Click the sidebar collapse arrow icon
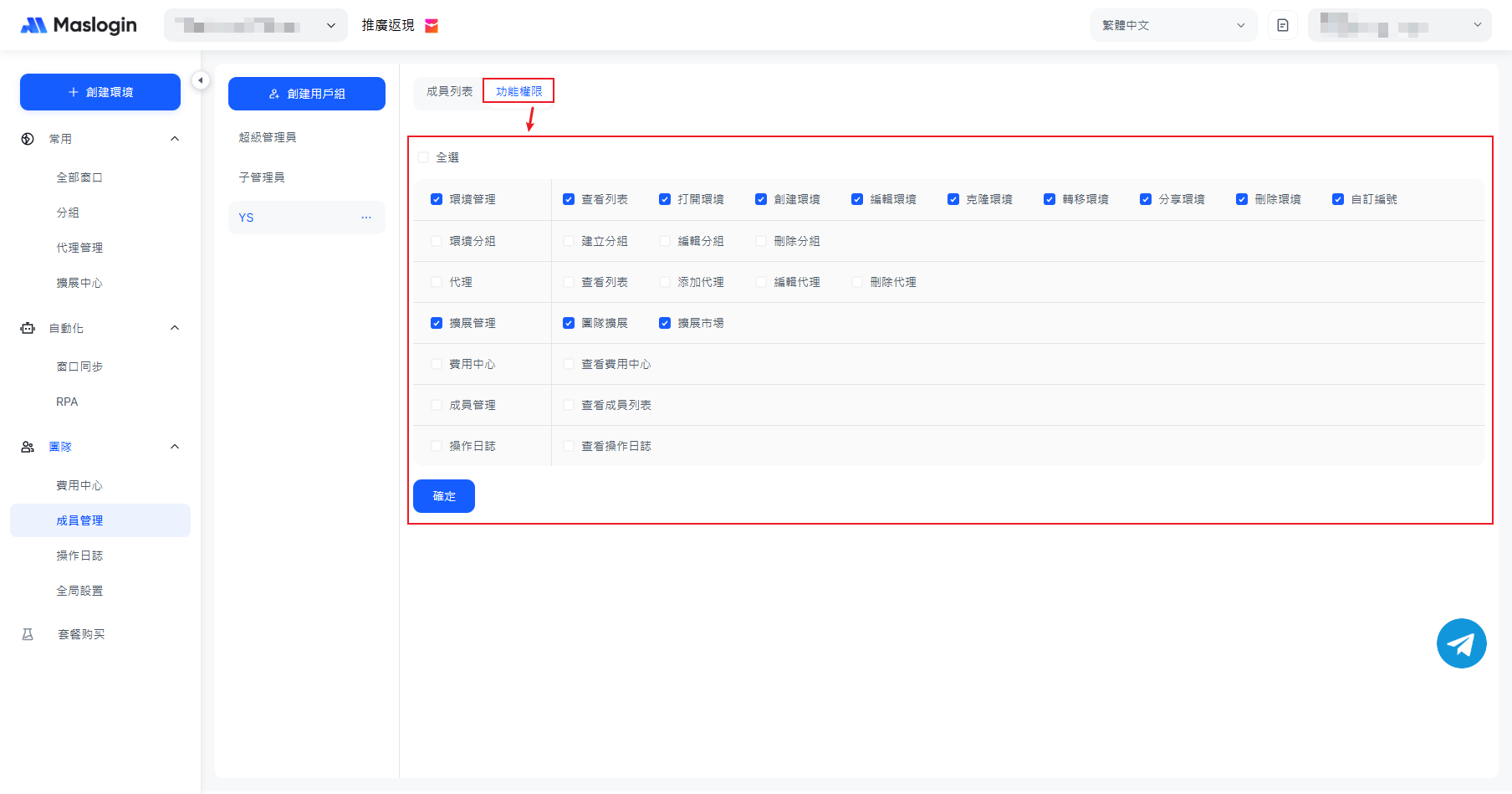Screen dimensions: 1512x794 tap(201, 80)
